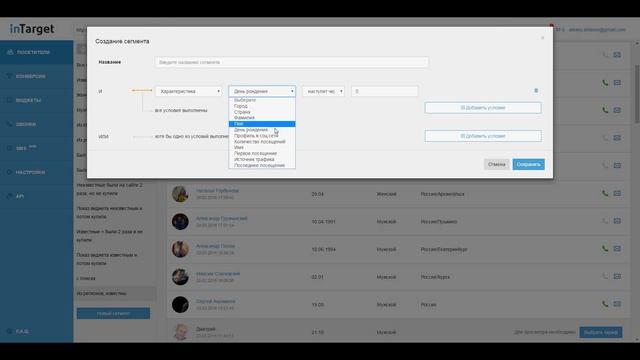Image resolution: width=640 pixels, height=360 pixels.
Task: Choose Последнее посещение option
Action: (x=262, y=165)
